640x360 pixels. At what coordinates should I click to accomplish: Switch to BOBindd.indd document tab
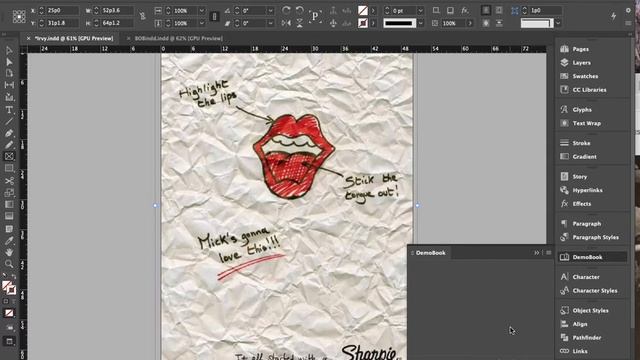[179, 38]
